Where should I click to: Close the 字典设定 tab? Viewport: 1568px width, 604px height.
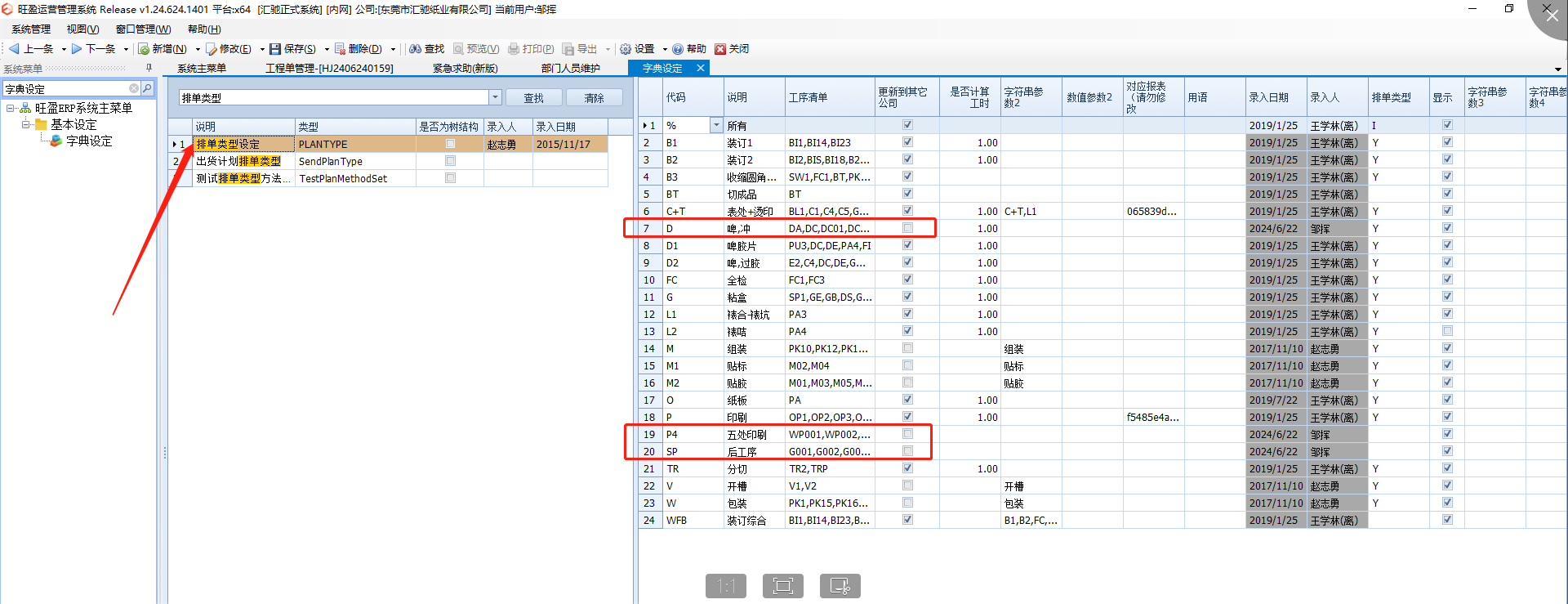(x=700, y=69)
